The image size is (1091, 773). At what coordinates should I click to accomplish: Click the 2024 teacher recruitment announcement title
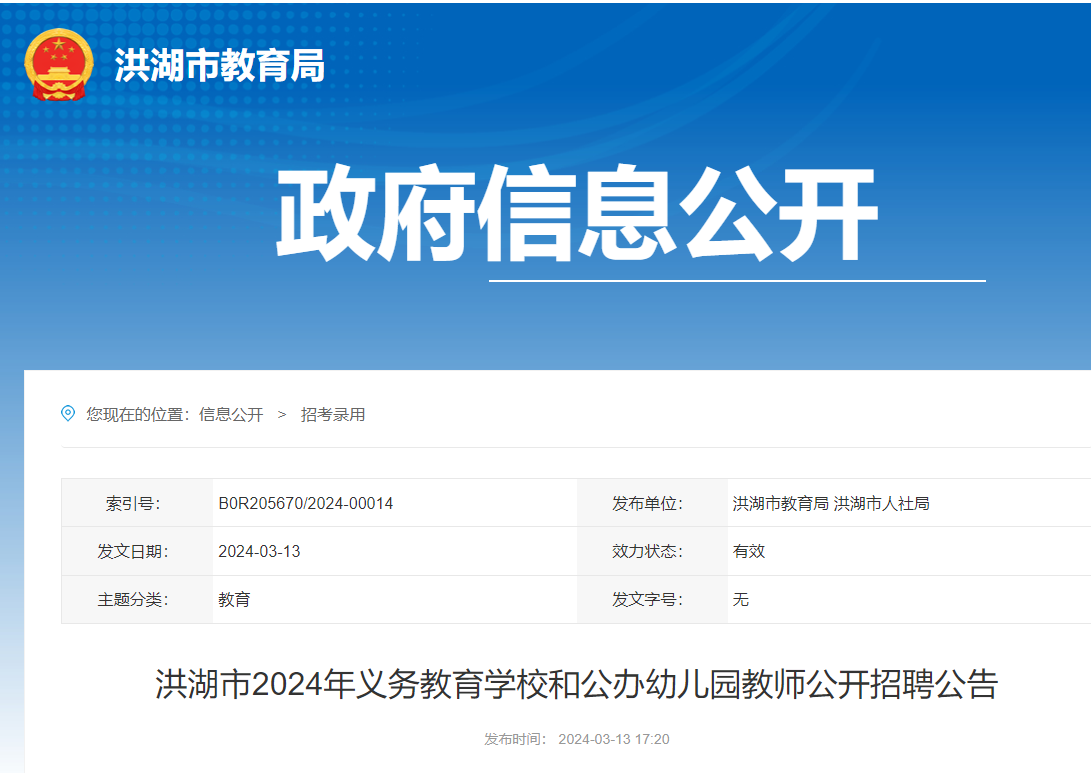coord(576,685)
